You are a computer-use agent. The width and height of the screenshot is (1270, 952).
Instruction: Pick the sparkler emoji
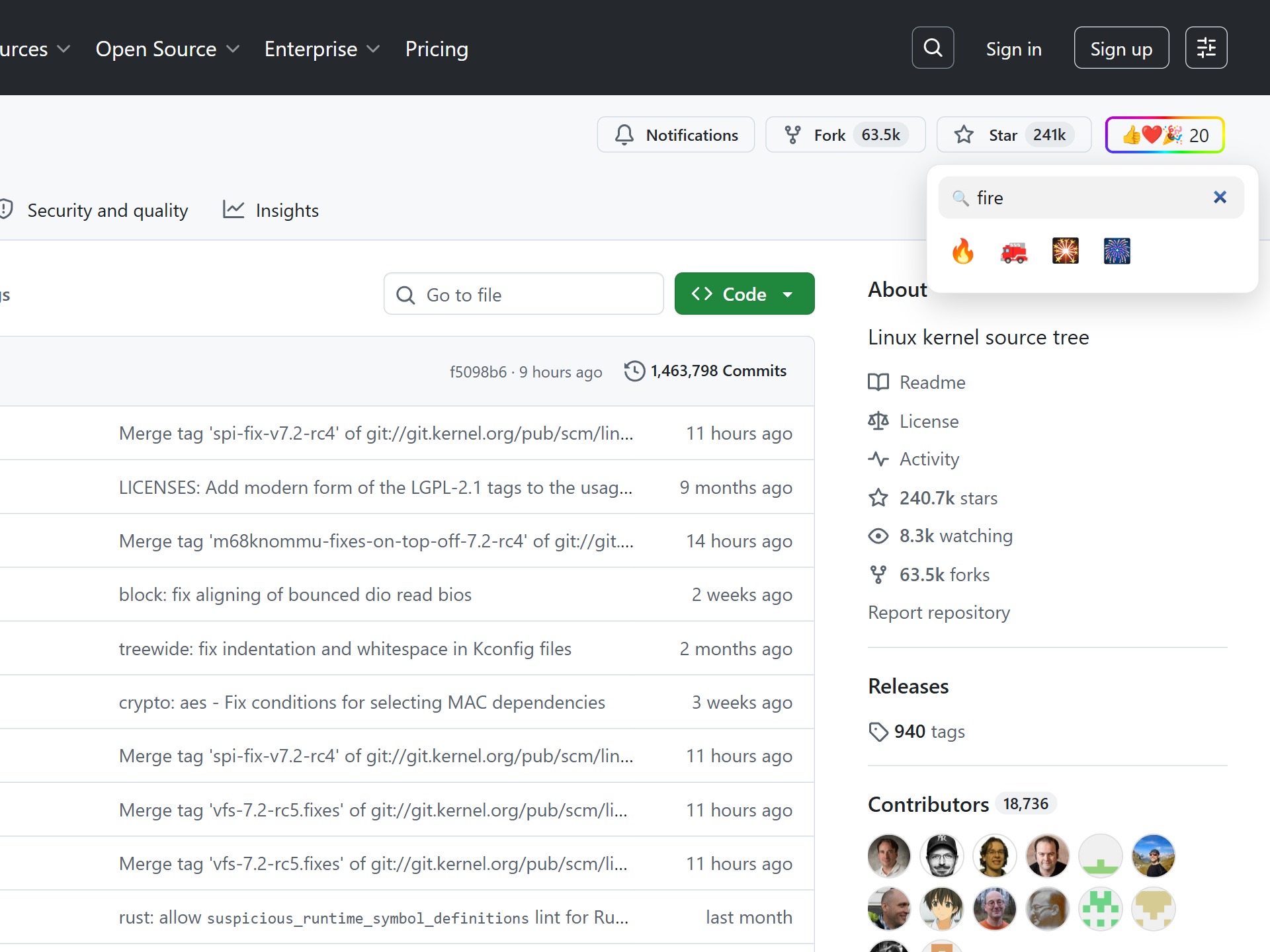point(1065,251)
